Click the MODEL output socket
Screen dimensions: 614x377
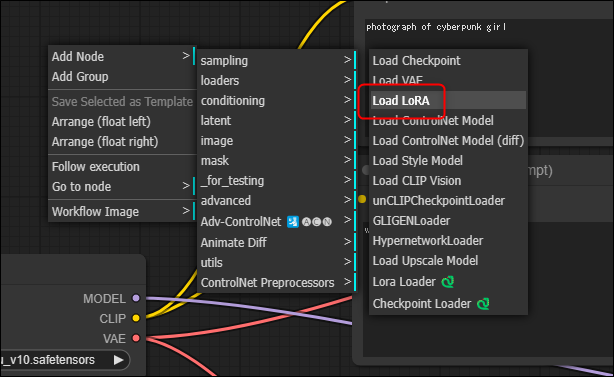136,298
